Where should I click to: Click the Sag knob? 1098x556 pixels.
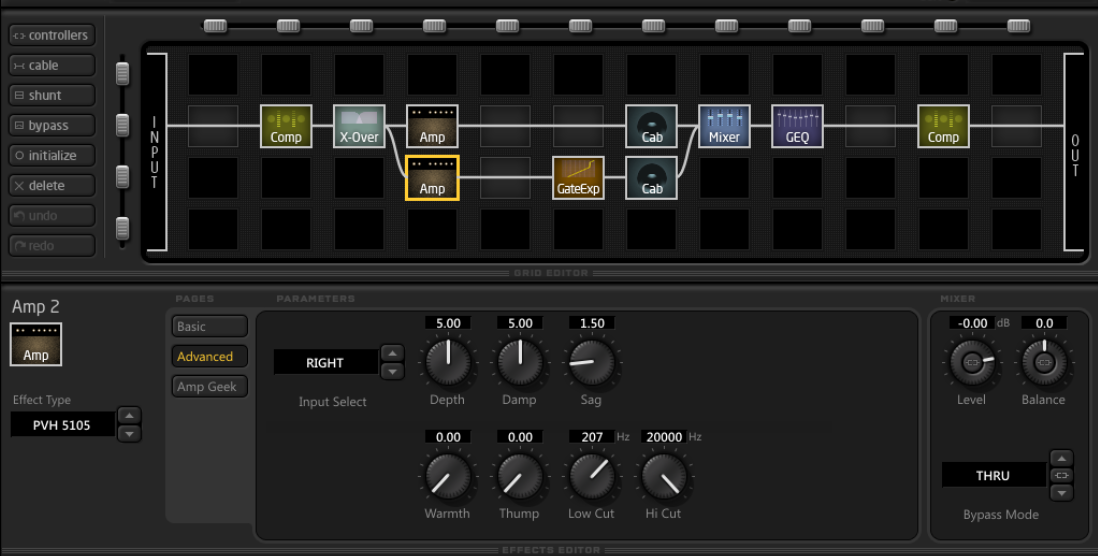pos(592,363)
